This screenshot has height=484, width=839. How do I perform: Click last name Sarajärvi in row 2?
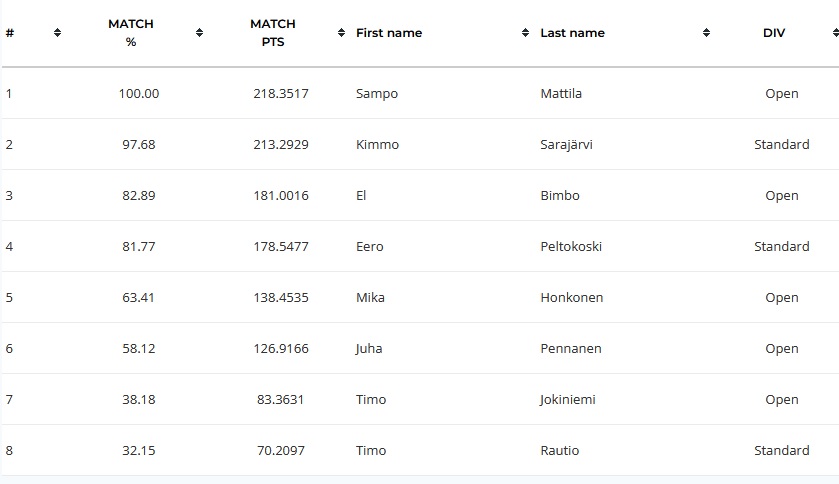click(567, 144)
